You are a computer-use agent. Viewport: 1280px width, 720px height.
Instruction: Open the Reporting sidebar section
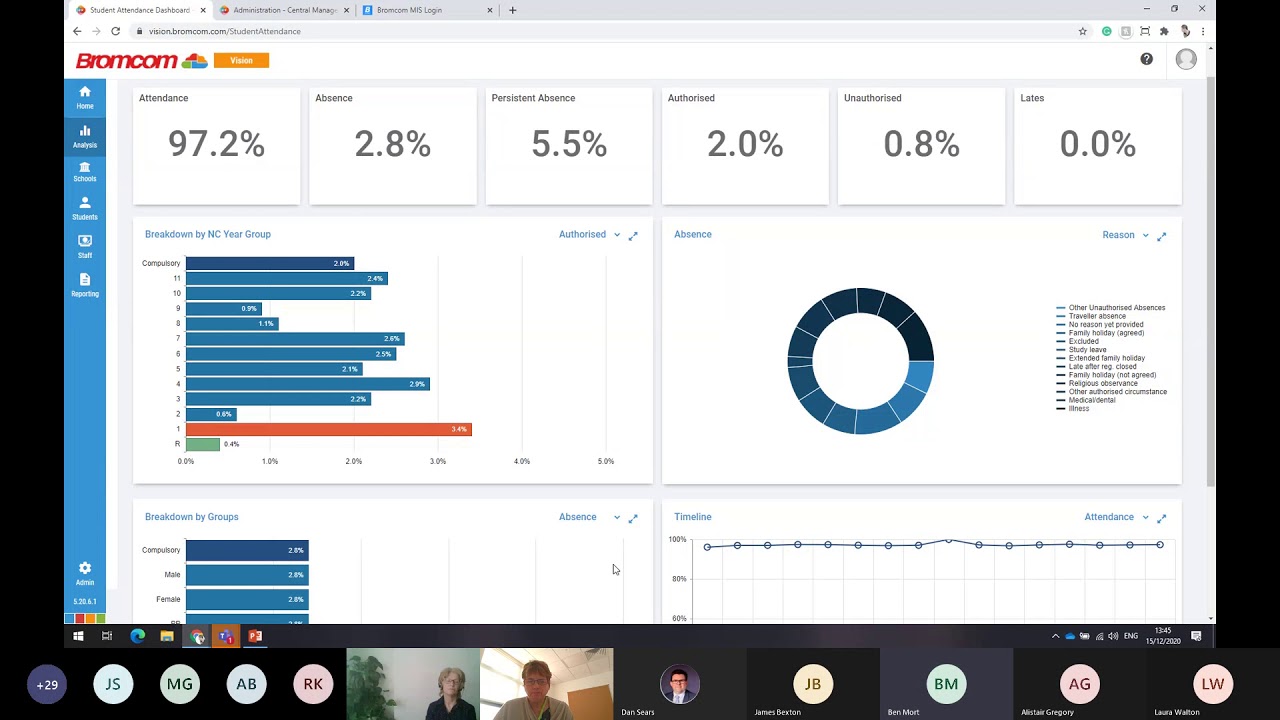pos(85,285)
